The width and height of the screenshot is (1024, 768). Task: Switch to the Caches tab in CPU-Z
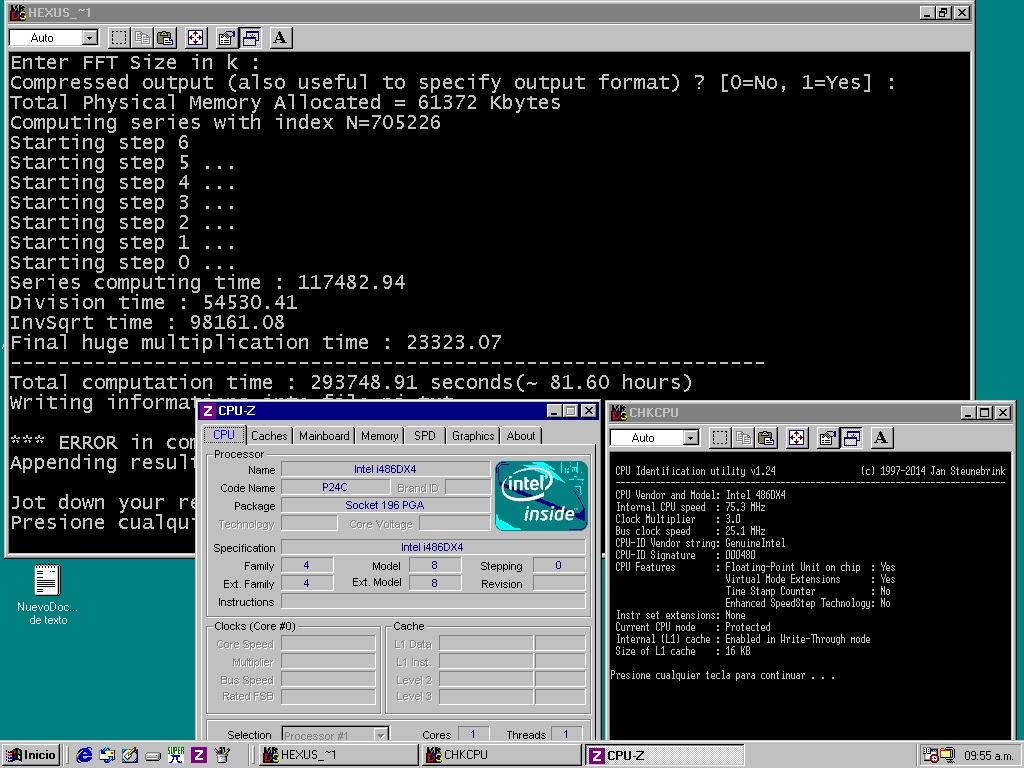[269, 436]
